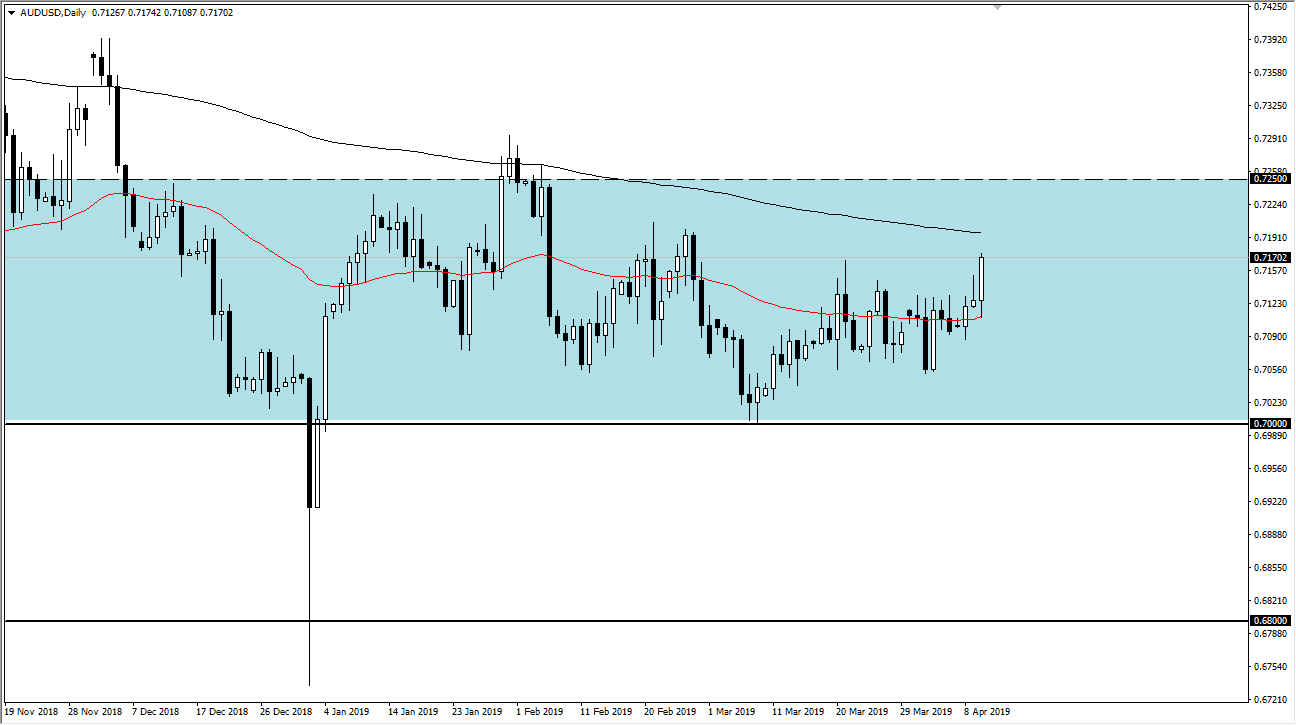Screen dimensions: 1296x725
Task: Select the 19 Nov 2018 date label
Action: pos(33,711)
